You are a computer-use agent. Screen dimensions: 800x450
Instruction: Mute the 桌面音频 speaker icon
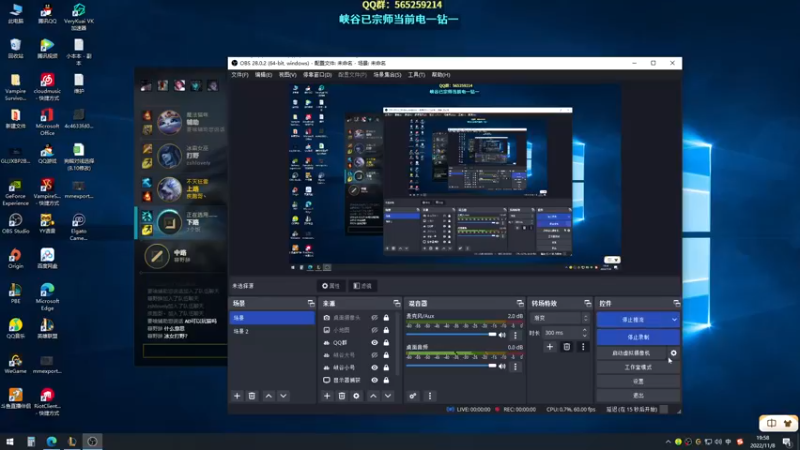point(502,366)
